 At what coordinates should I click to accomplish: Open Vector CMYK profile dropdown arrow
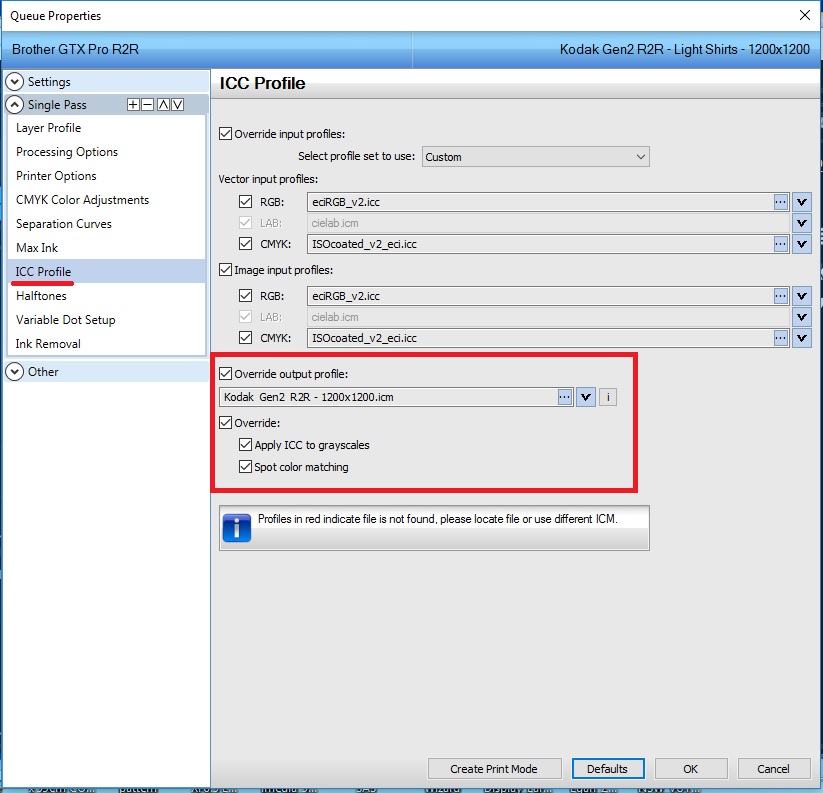pyautogui.click(x=801, y=244)
